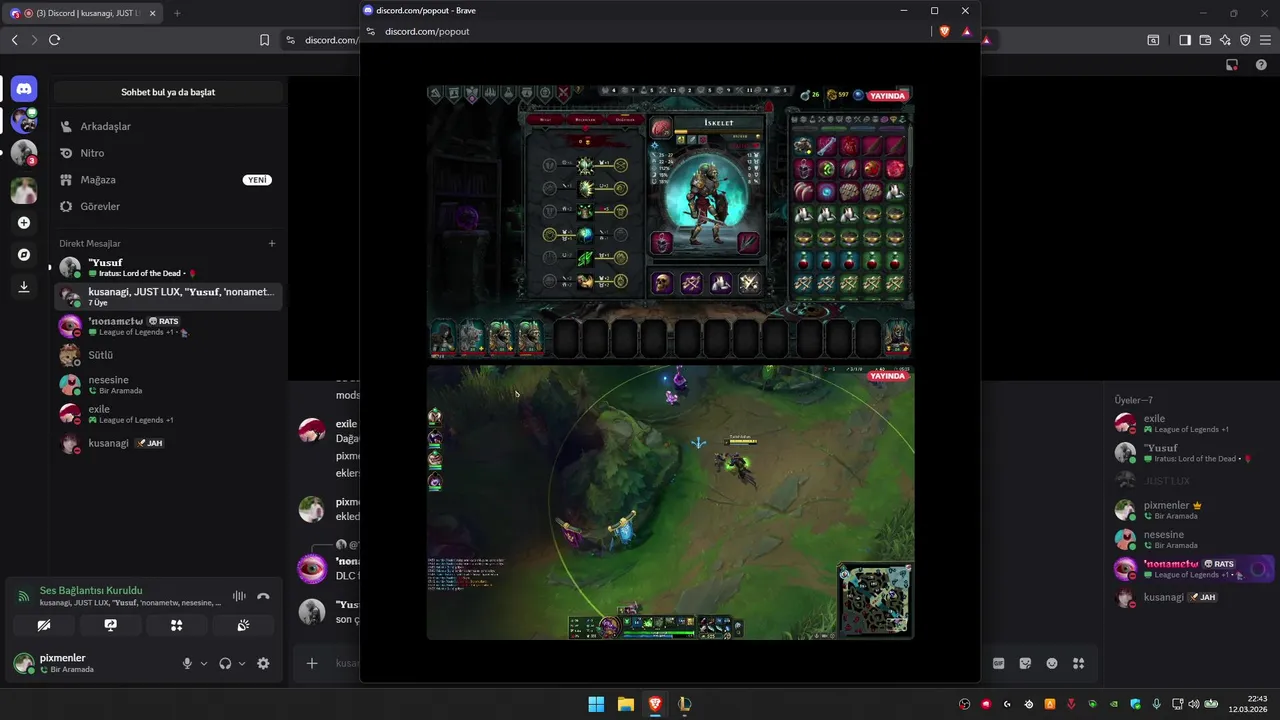Start screen share from voice panel
1280x720 pixels.
[110, 625]
